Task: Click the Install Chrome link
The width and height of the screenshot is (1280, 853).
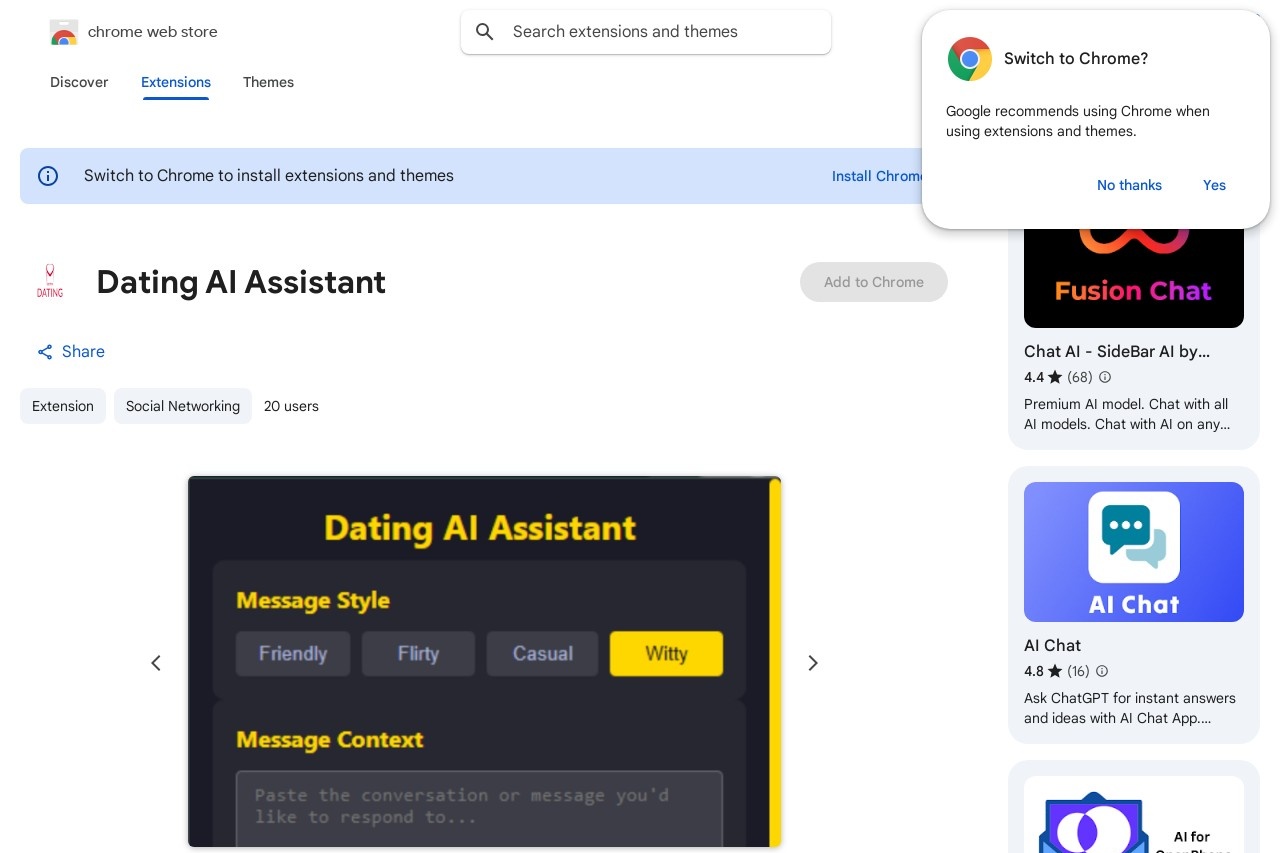Action: pyautogui.click(x=877, y=176)
